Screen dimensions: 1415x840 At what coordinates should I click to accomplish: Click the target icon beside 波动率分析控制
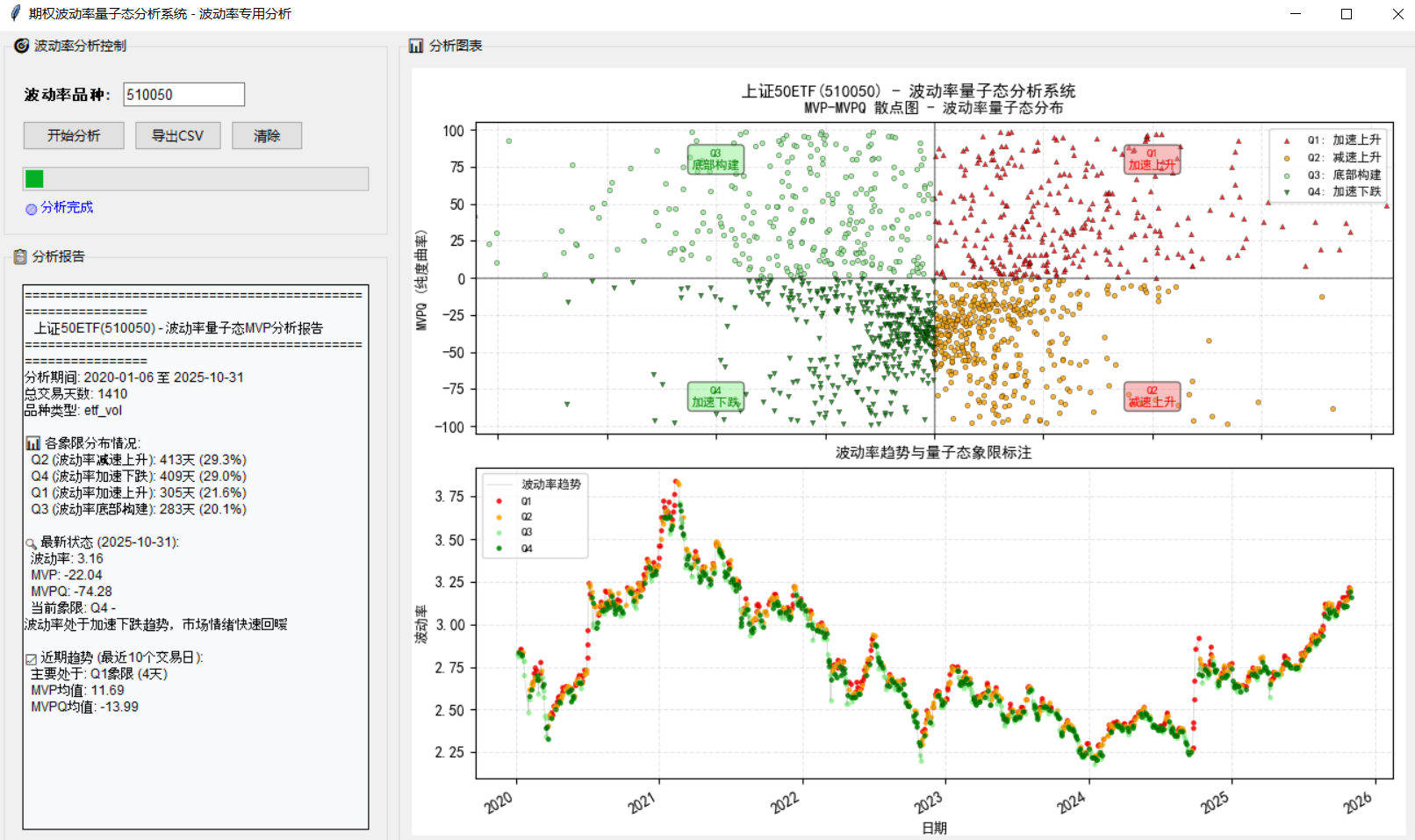tap(21, 46)
